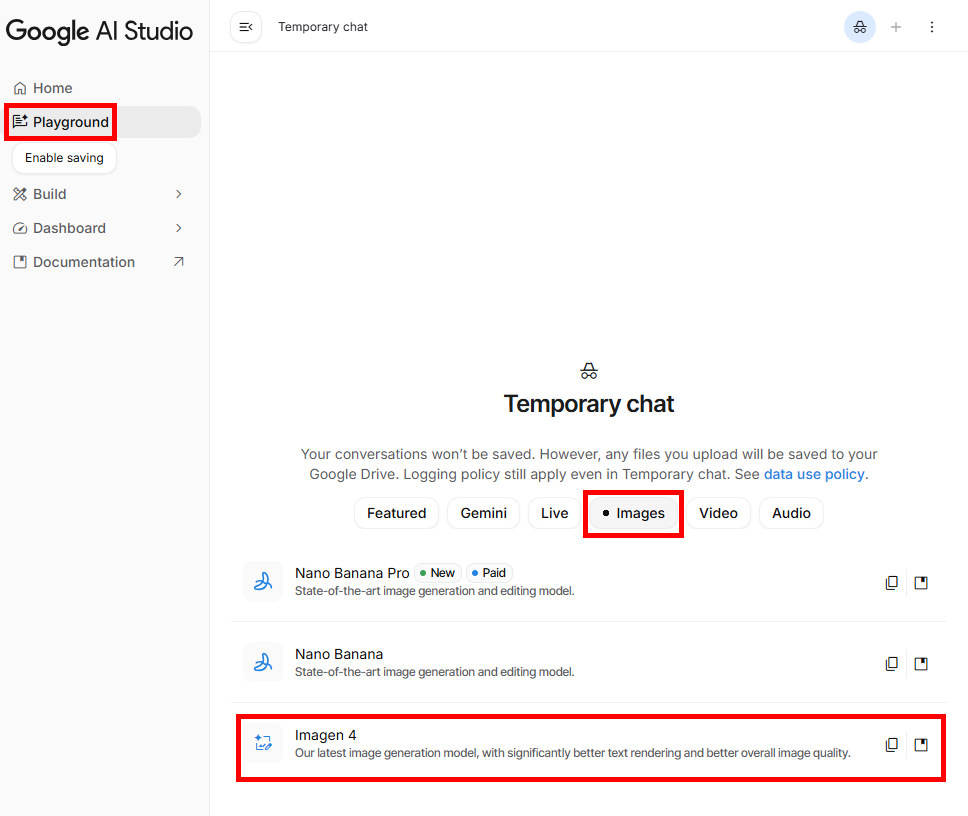Click the Nano Banana Pro banana icon
The height and width of the screenshot is (816, 968).
coord(263,581)
